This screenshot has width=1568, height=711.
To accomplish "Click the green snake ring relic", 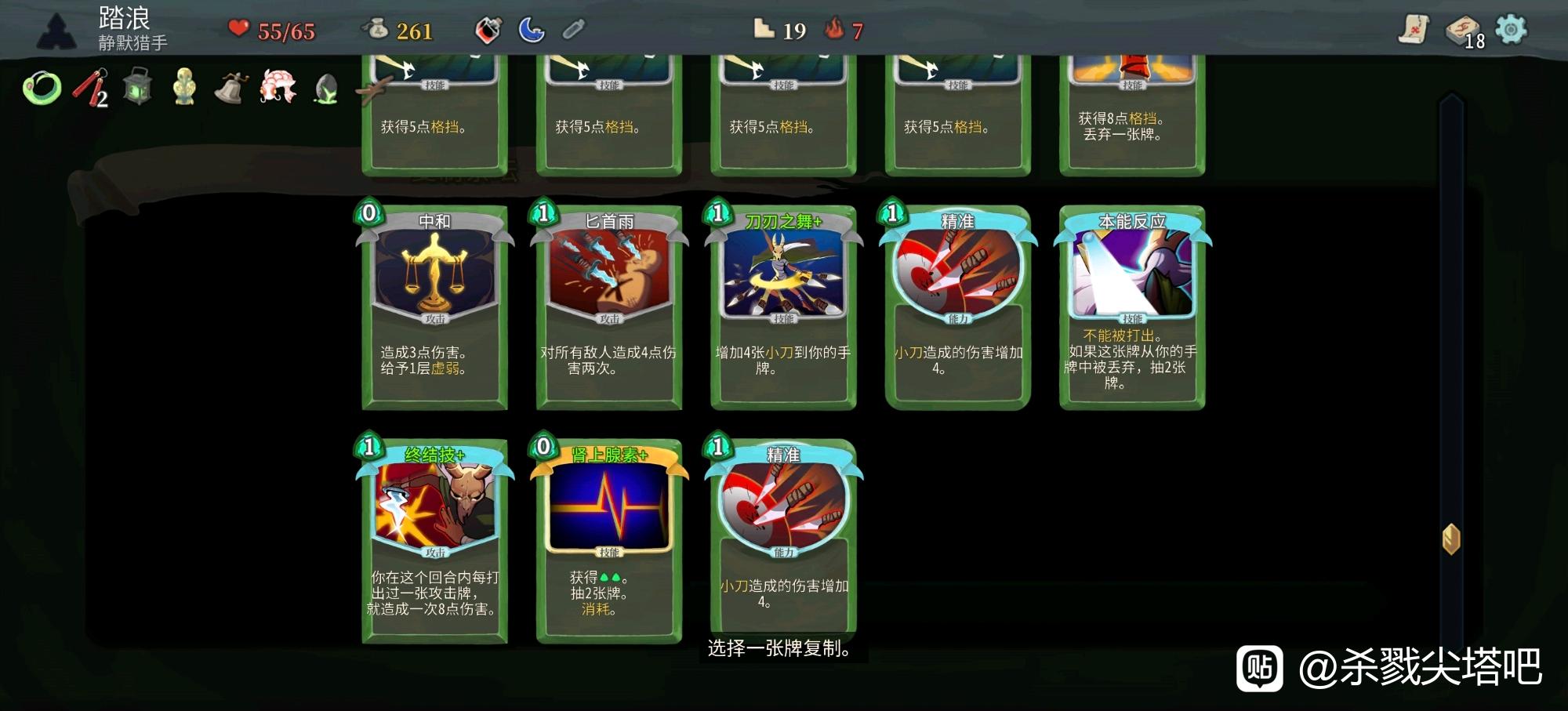I will (42, 87).
